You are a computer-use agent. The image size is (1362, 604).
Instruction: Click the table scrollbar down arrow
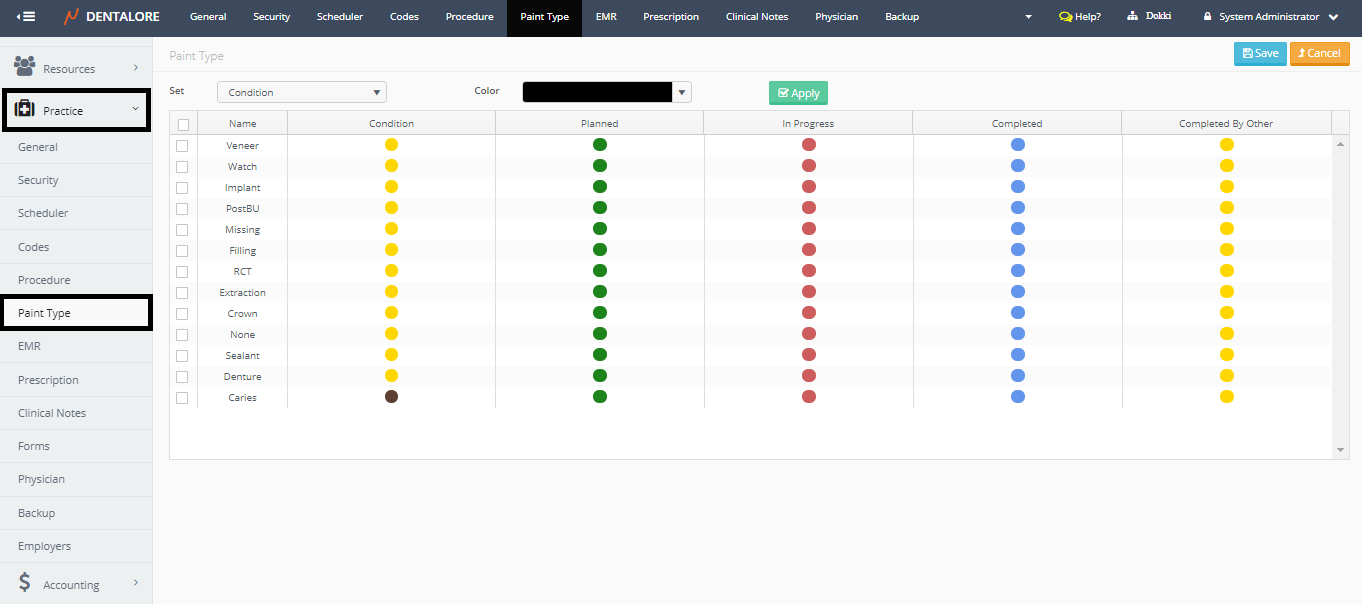click(1341, 451)
